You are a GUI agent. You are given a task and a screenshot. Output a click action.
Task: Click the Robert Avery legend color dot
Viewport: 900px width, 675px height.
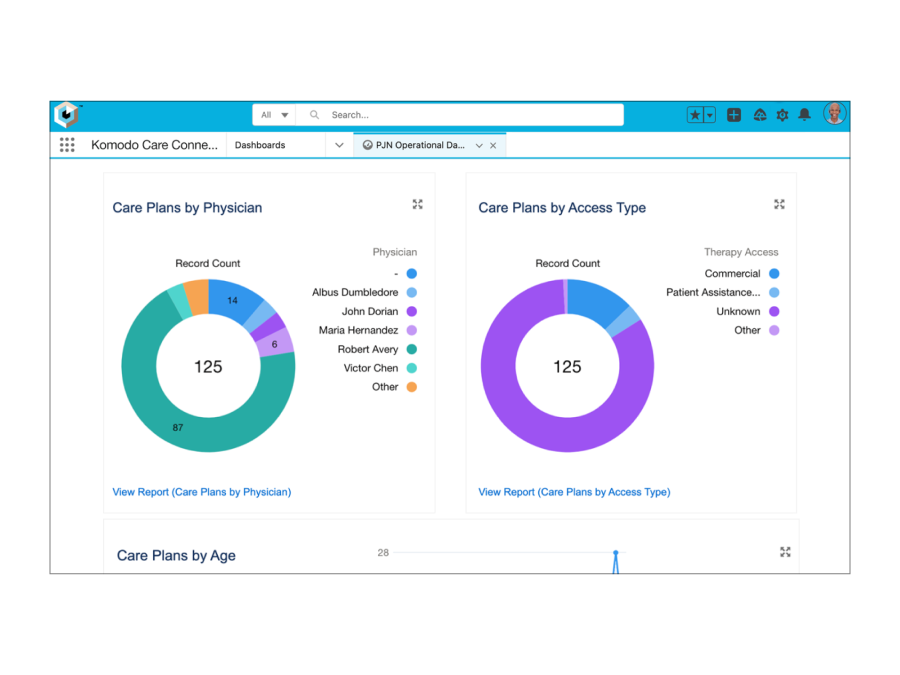pos(412,349)
